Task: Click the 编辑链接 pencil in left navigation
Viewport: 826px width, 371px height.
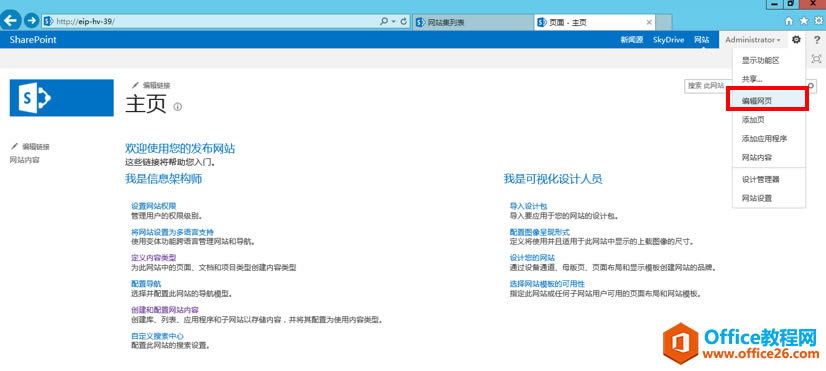Action: pos(31,147)
